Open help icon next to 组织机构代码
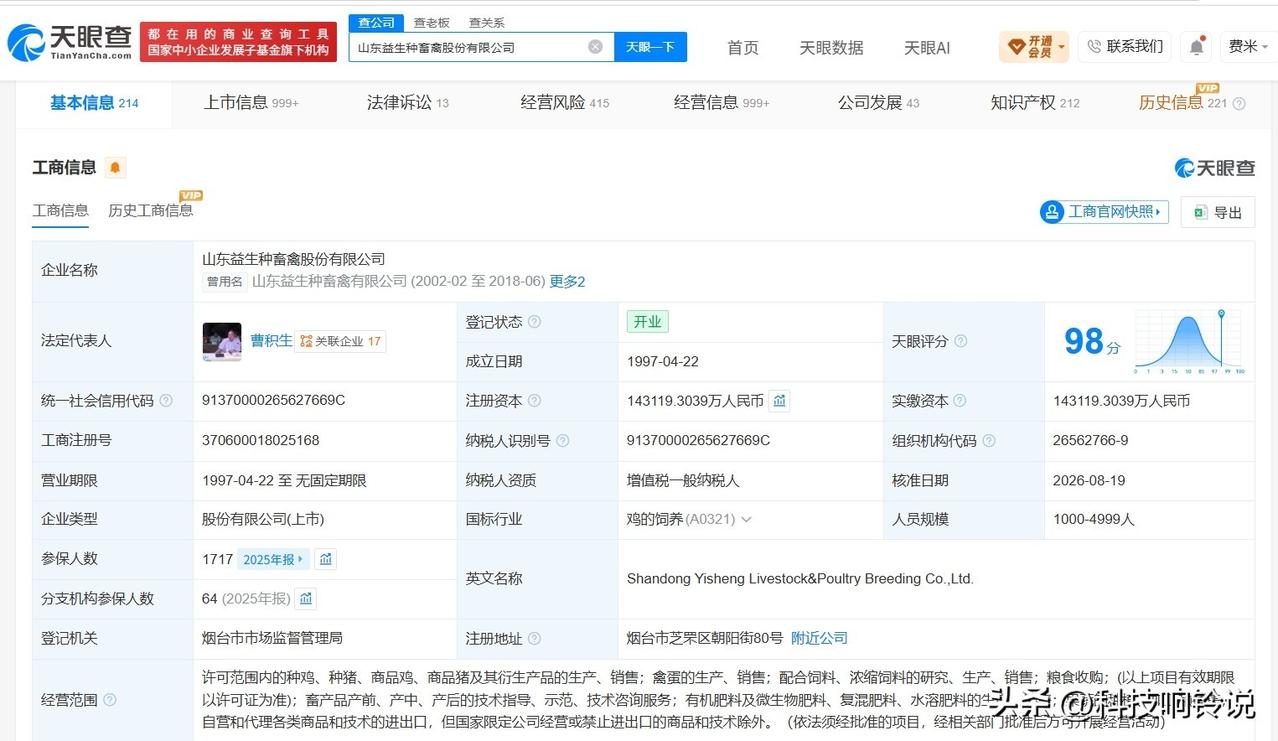1278x741 pixels. click(x=988, y=440)
